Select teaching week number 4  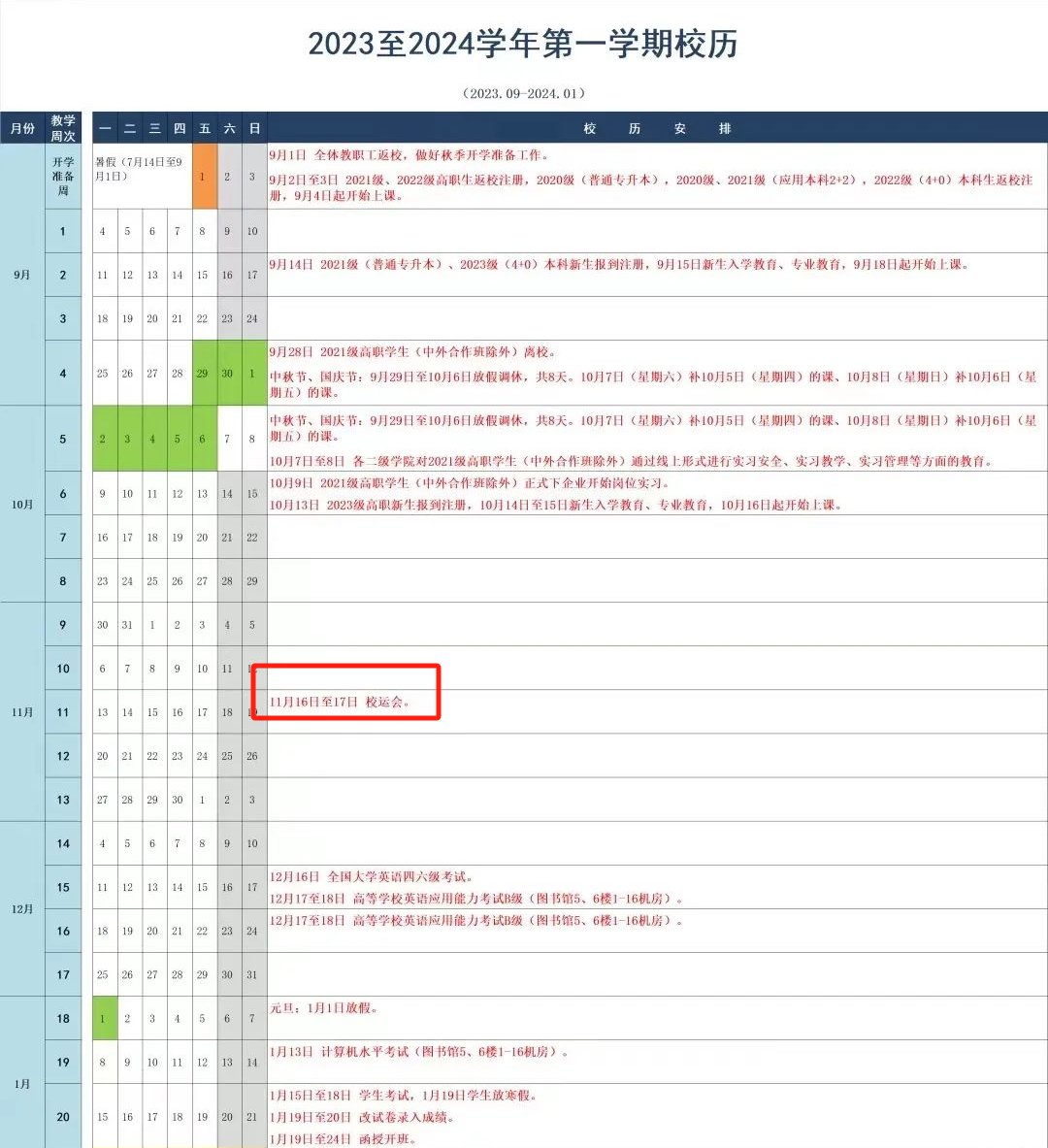pos(63,374)
